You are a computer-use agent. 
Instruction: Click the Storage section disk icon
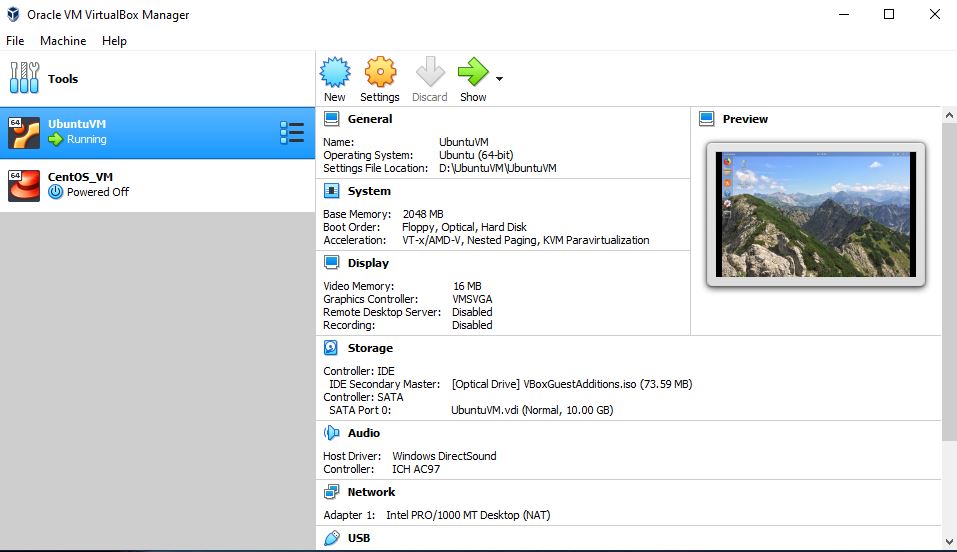[x=331, y=347]
